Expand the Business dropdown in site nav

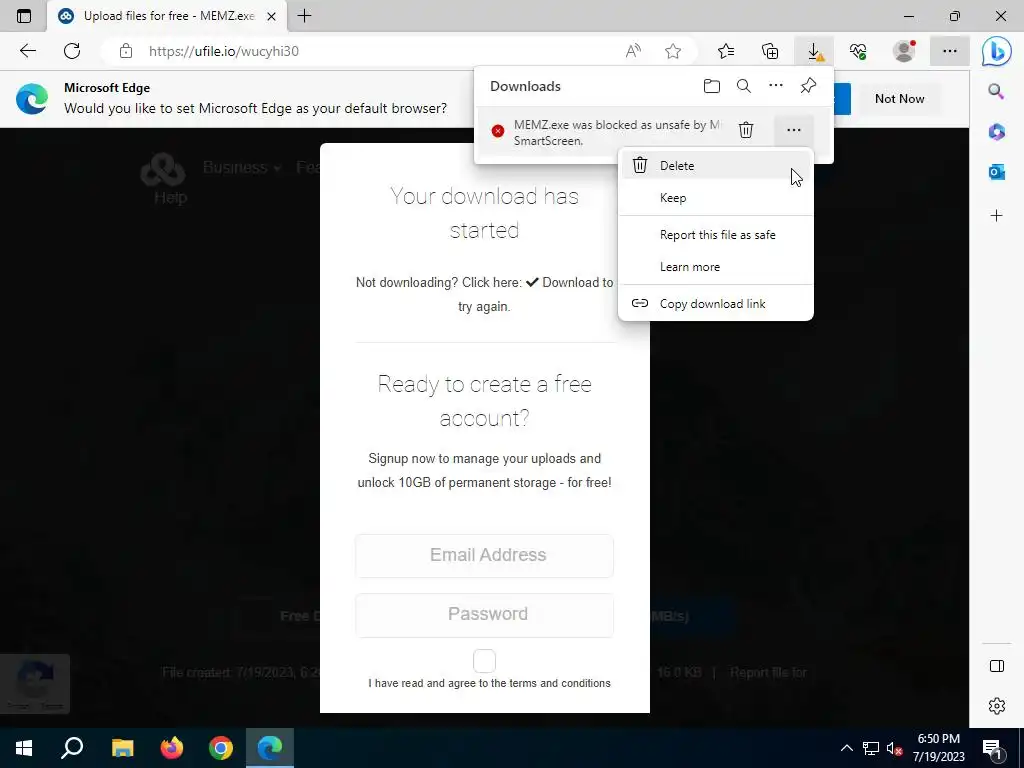242,168
